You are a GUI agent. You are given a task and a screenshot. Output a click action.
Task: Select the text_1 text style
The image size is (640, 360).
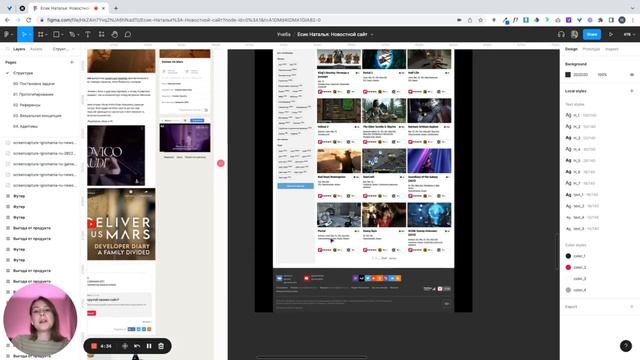pyautogui.click(x=582, y=195)
